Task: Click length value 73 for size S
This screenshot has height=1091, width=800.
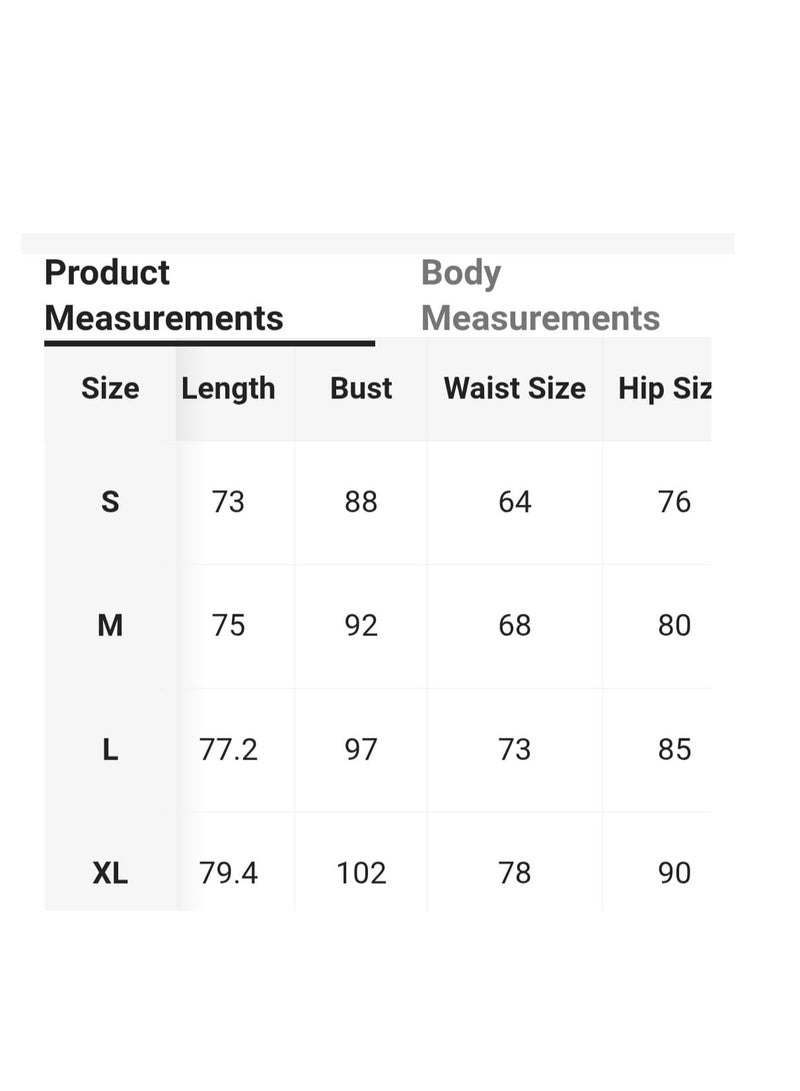Action: [228, 502]
